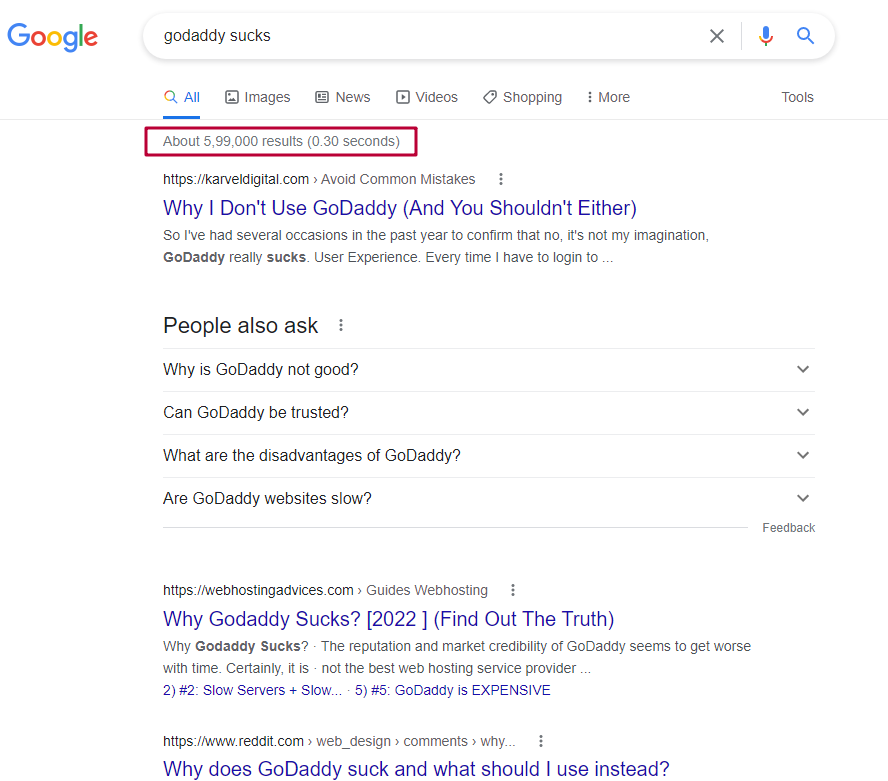Click the Google logo
888x781 pixels.
(52, 38)
